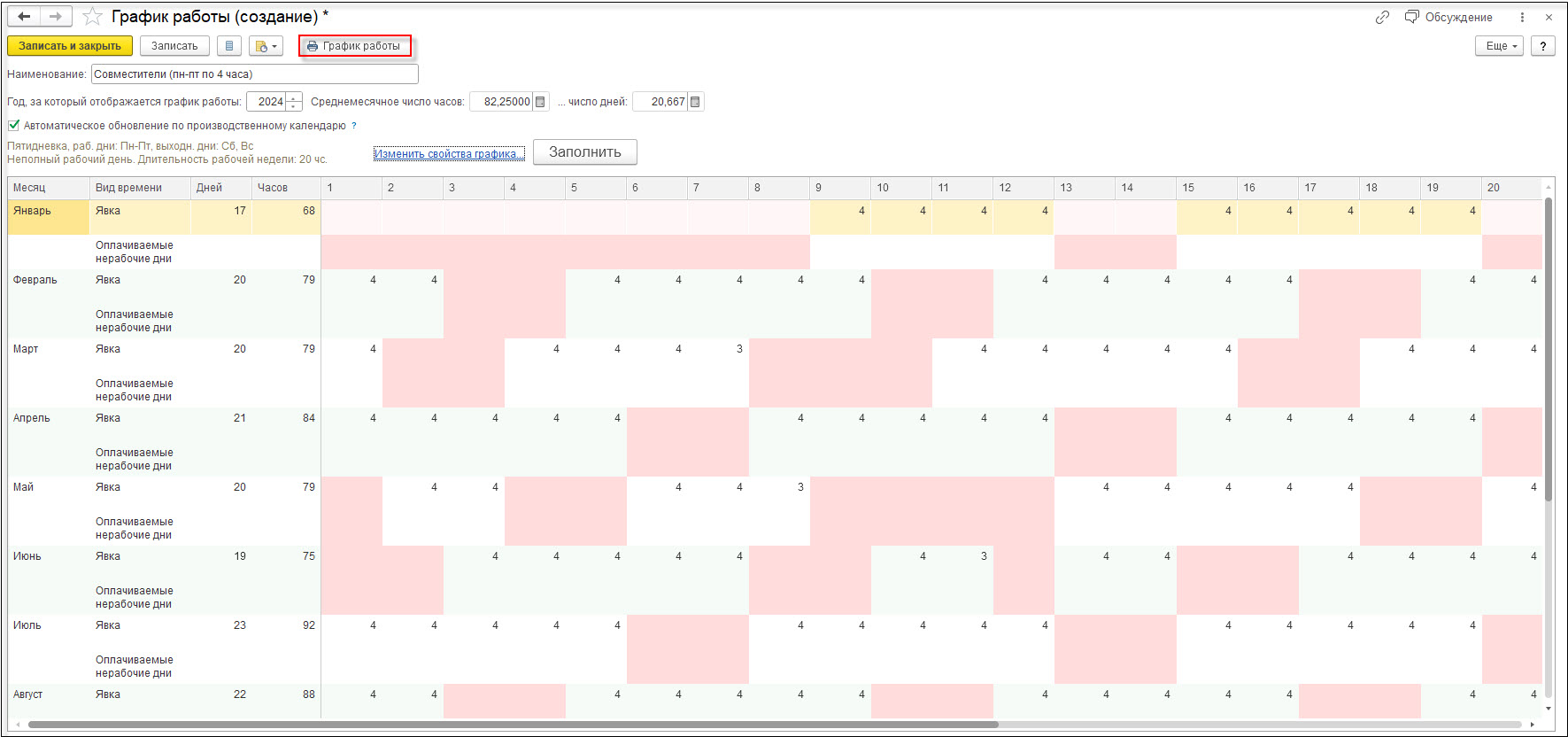1568x737 pixels.
Task: Click the horizontal scrollbar thumb
Action: [x=514, y=725]
